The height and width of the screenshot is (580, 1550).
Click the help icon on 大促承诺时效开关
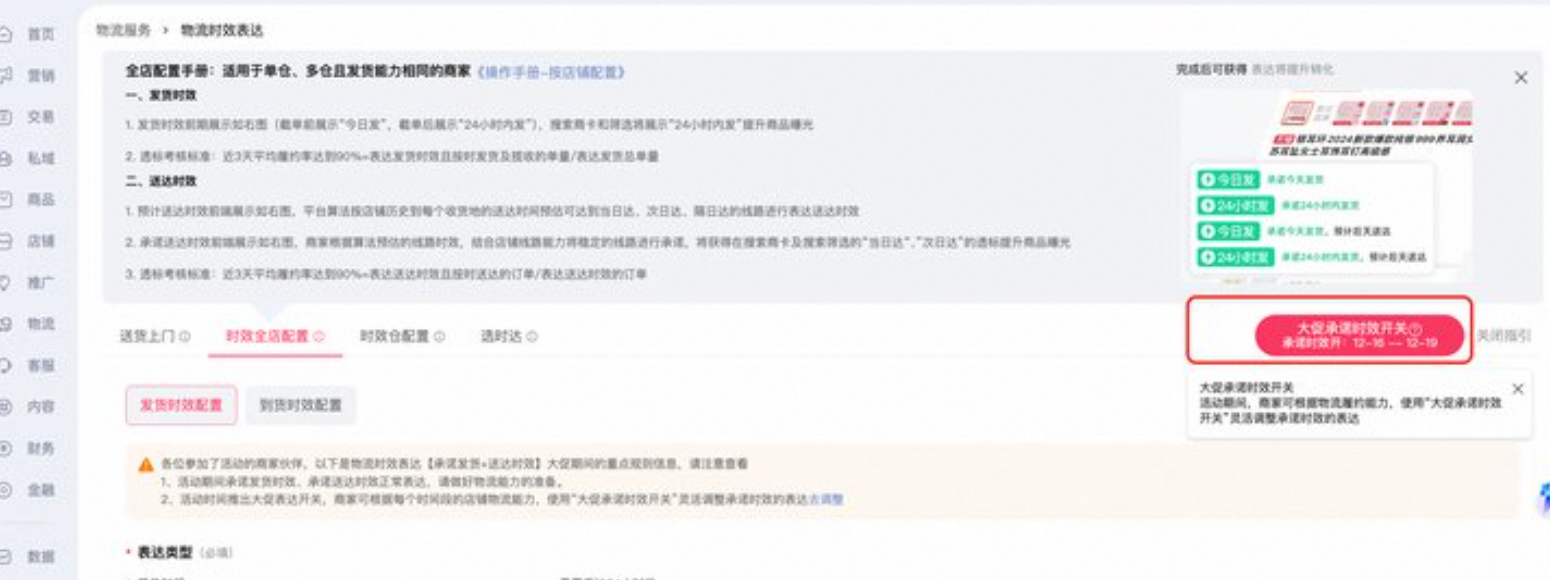tap(1415, 328)
